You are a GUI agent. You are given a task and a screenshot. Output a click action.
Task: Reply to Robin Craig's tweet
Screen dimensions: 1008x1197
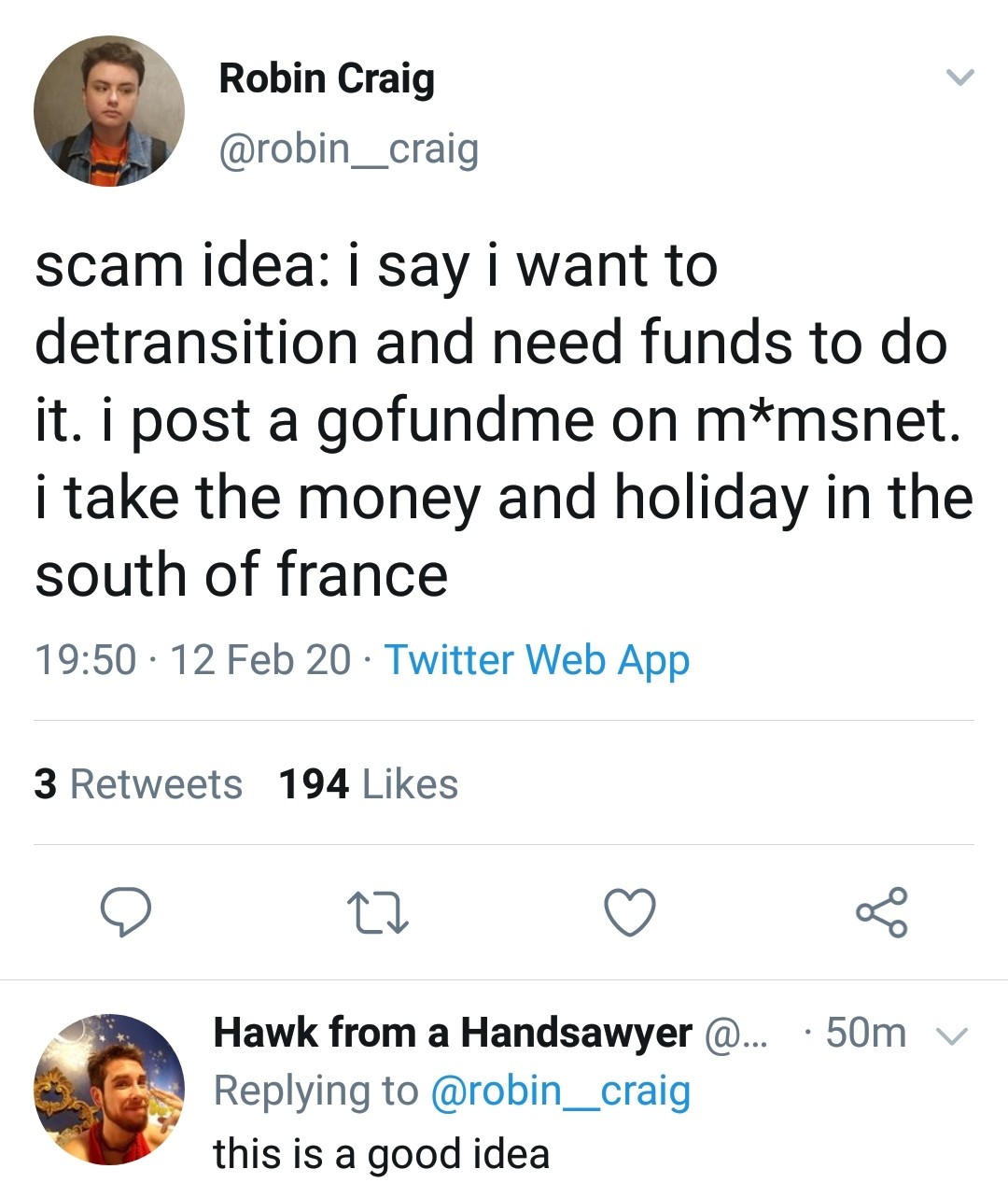tap(125, 912)
